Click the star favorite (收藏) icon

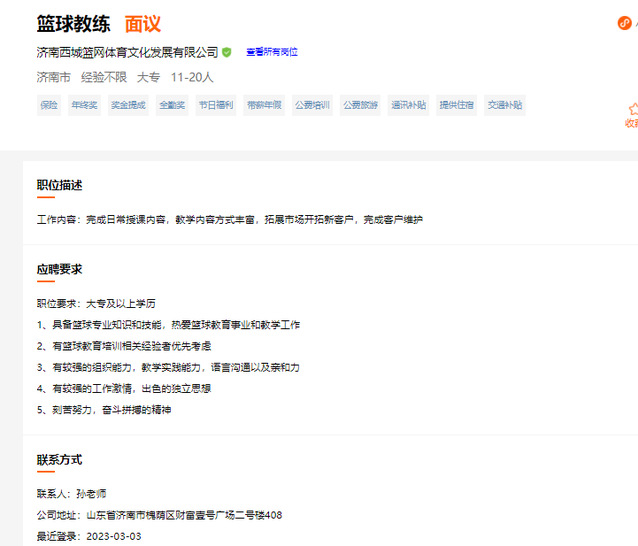[x=633, y=109]
